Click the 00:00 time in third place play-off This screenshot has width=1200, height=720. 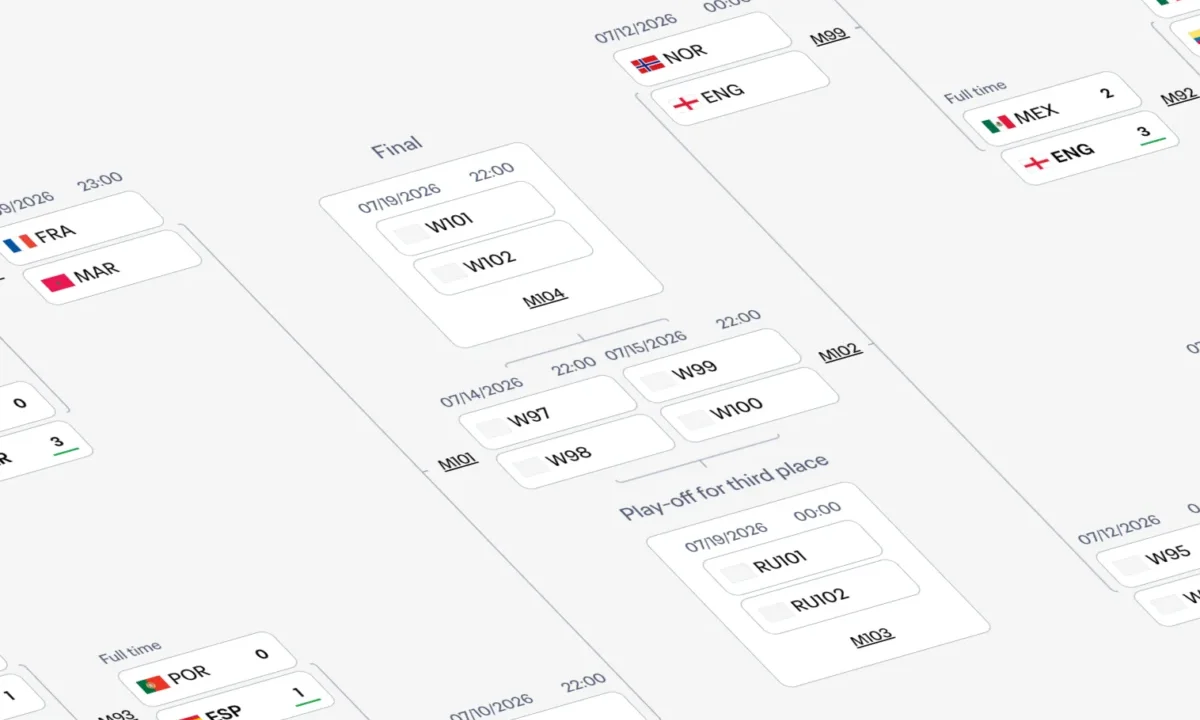coord(817,512)
